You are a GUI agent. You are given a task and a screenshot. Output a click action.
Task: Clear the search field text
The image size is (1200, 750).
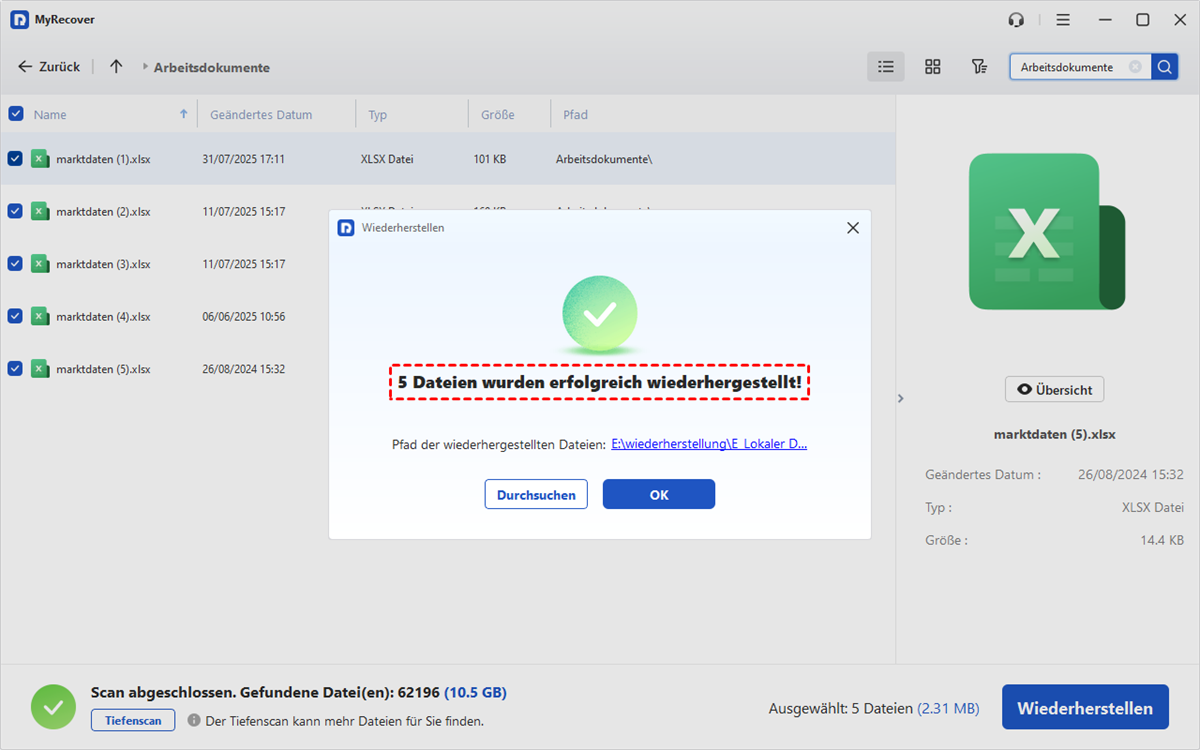(1135, 67)
